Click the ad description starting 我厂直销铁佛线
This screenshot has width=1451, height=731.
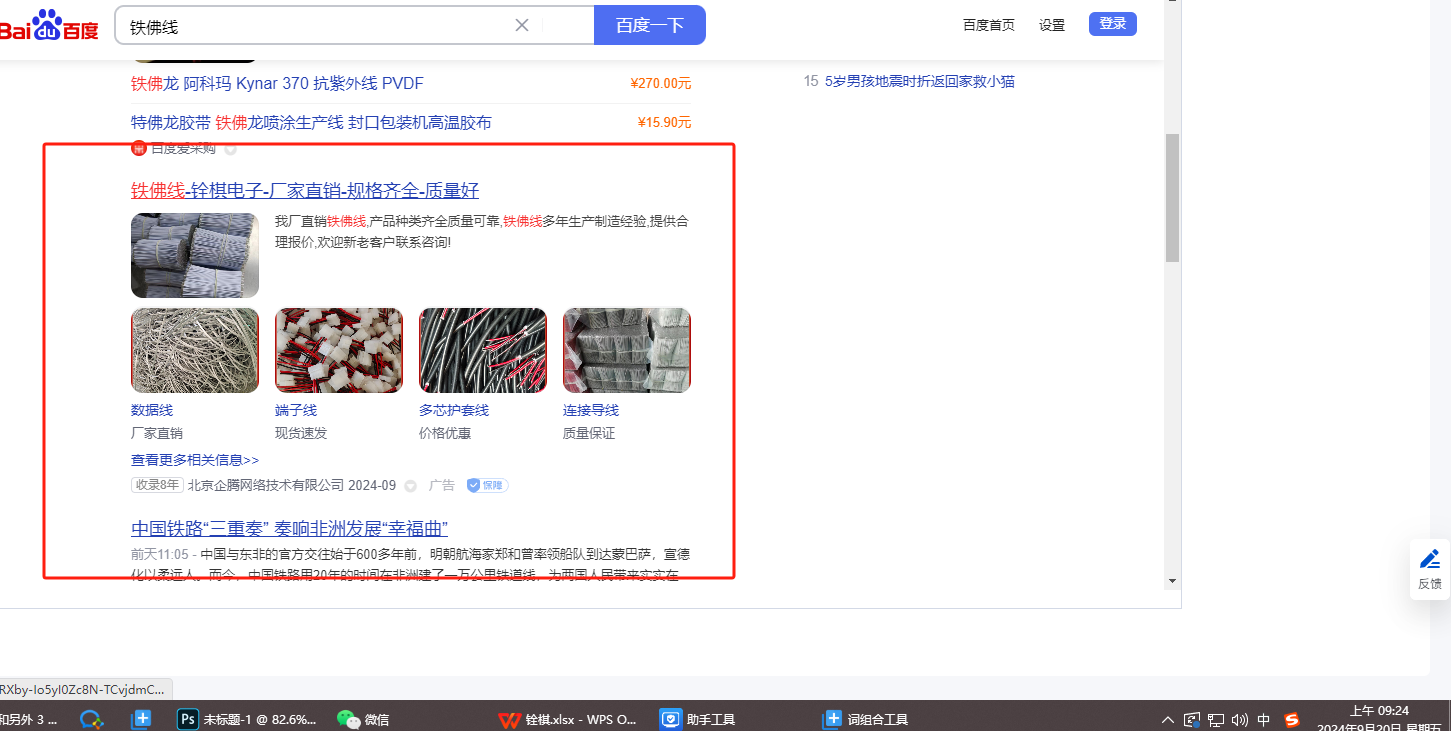pyautogui.click(x=482, y=231)
